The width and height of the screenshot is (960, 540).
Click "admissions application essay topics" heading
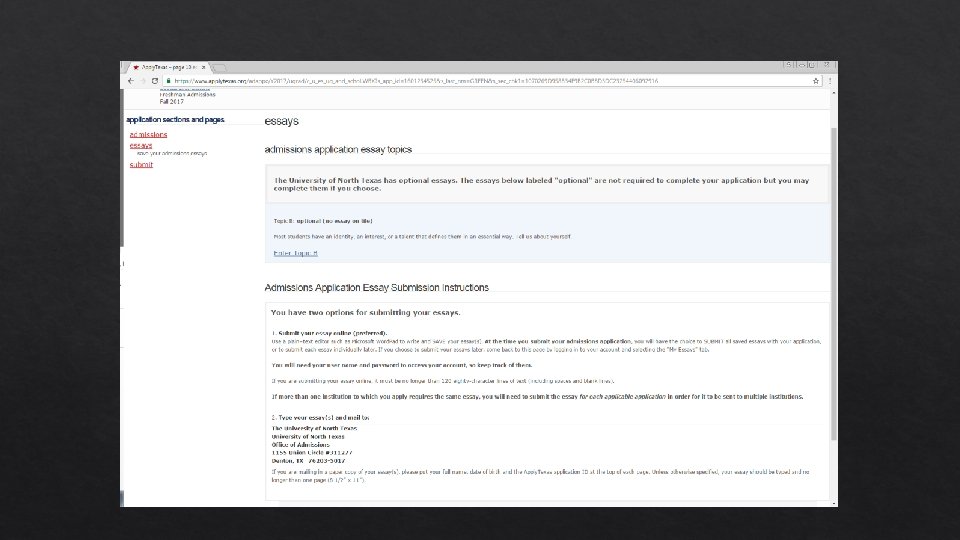338,149
